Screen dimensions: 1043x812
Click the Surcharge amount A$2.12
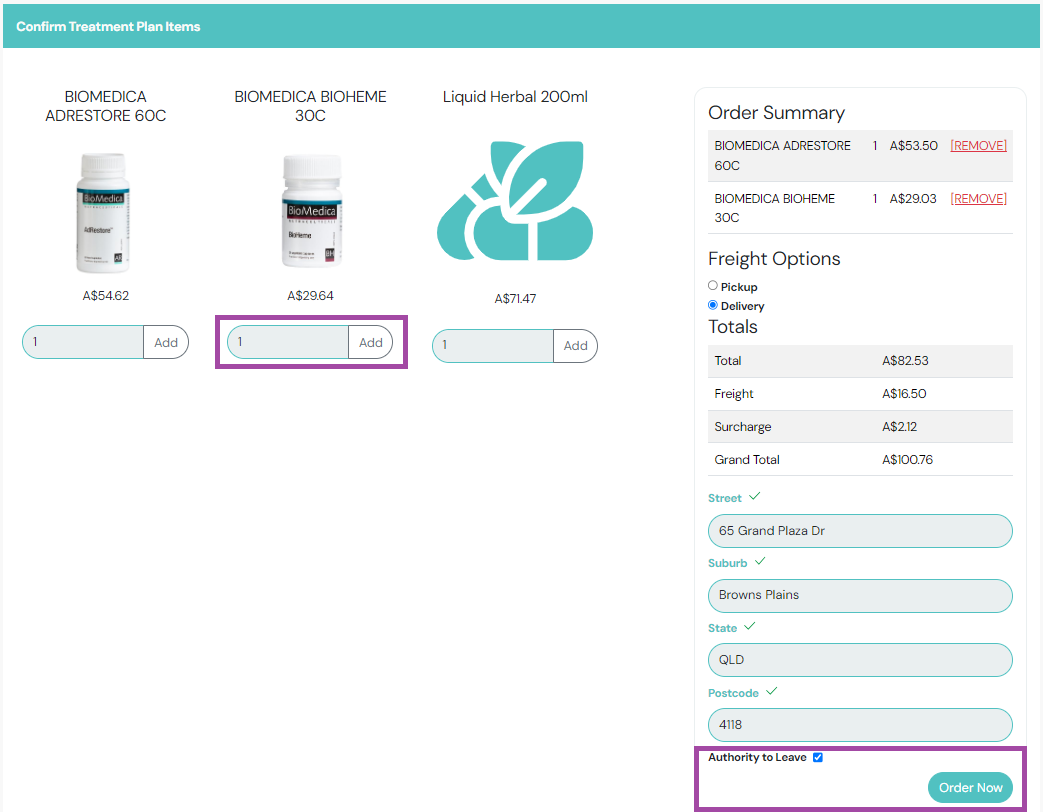pyautogui.click(x=899, y=427)
